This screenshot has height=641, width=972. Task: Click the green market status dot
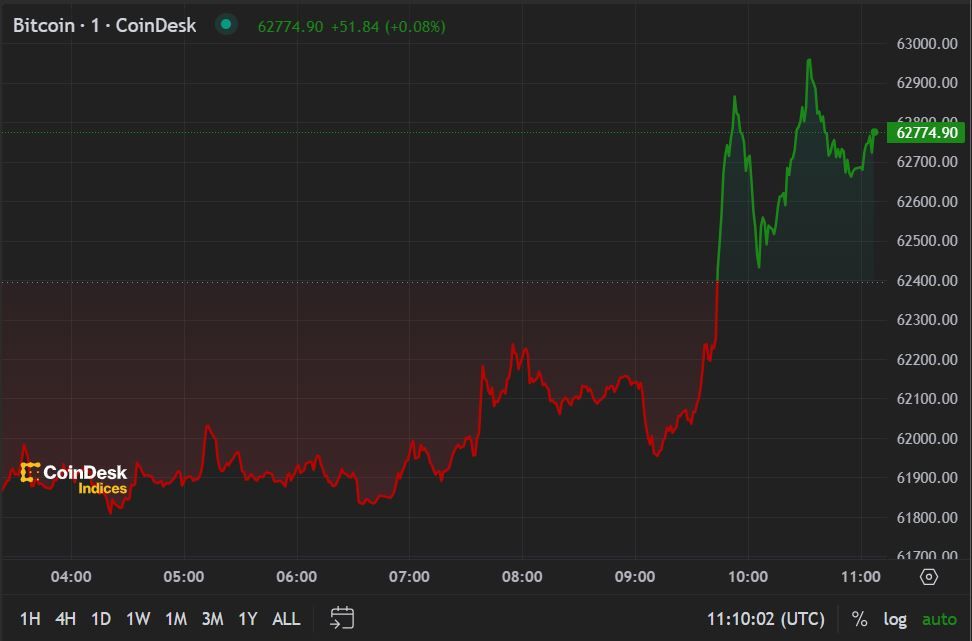226,24
